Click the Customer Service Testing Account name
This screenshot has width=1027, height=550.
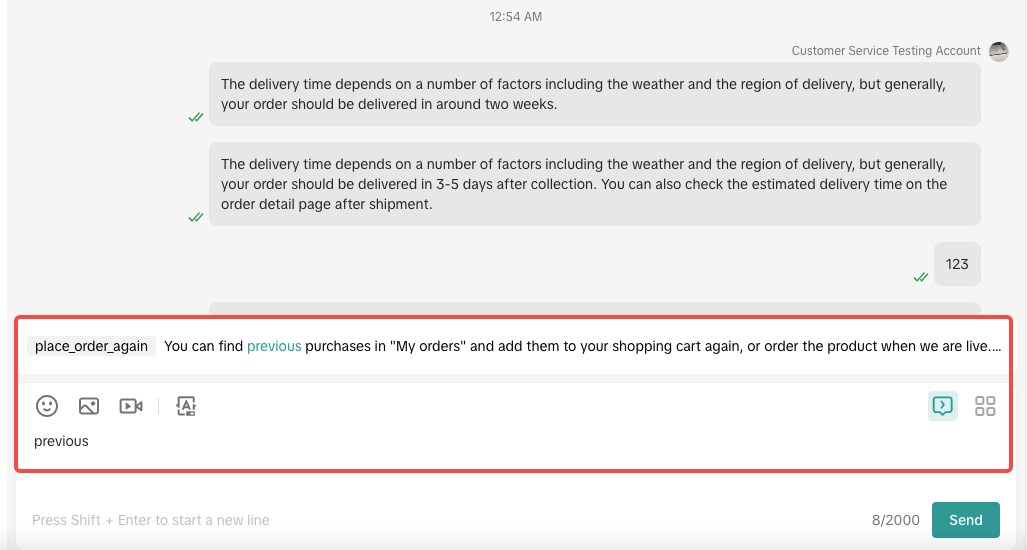pyautogui.click(x=886, y=51)
